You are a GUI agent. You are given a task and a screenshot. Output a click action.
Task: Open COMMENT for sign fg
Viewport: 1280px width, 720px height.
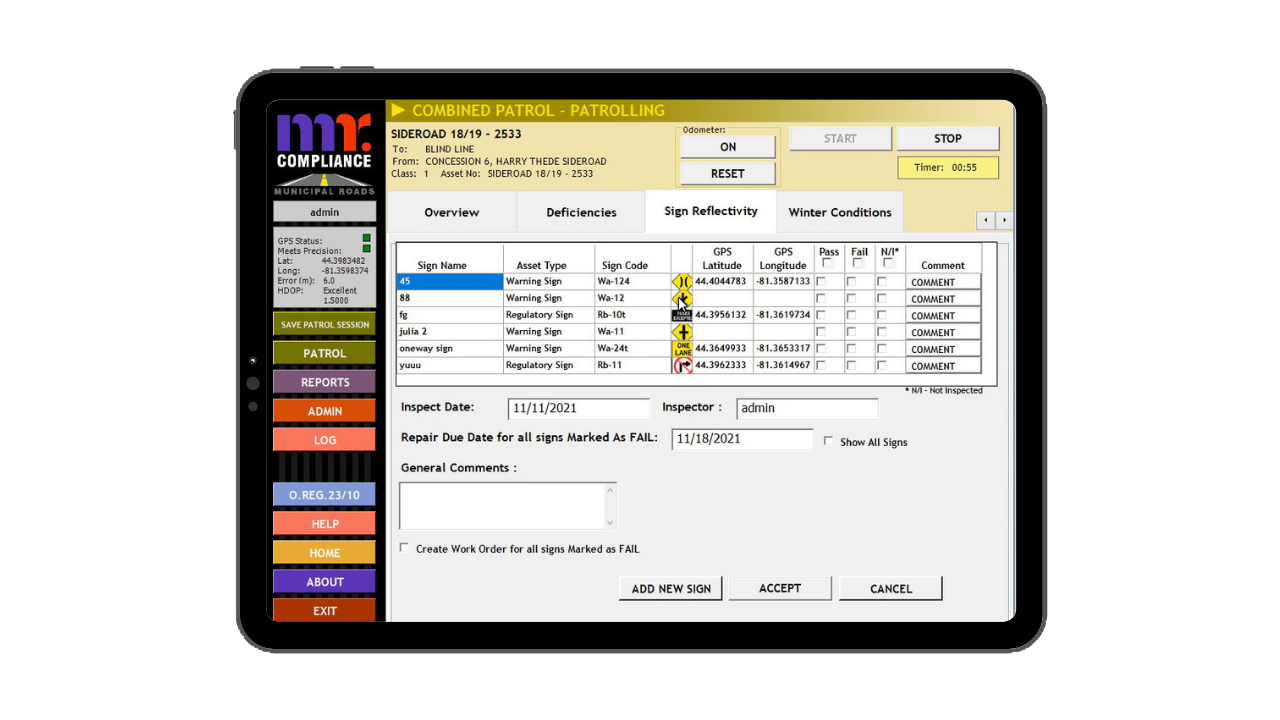click(x=944, y=316)
